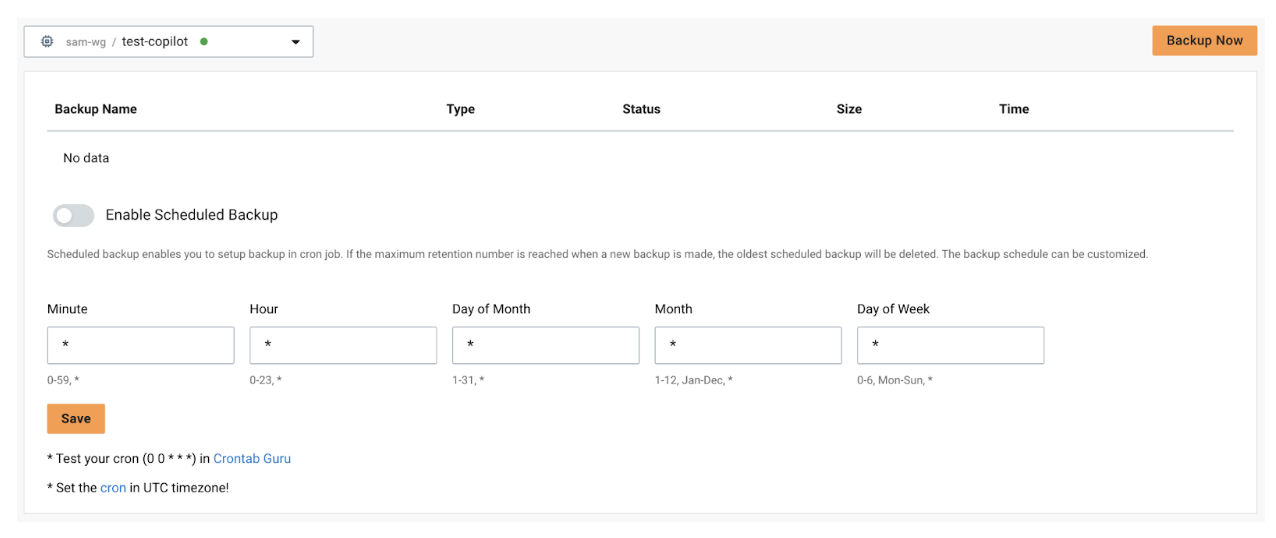This screenshot has width=1276, height=538.
Task: Focus the Minute cron input field
Action: point(141,345)
